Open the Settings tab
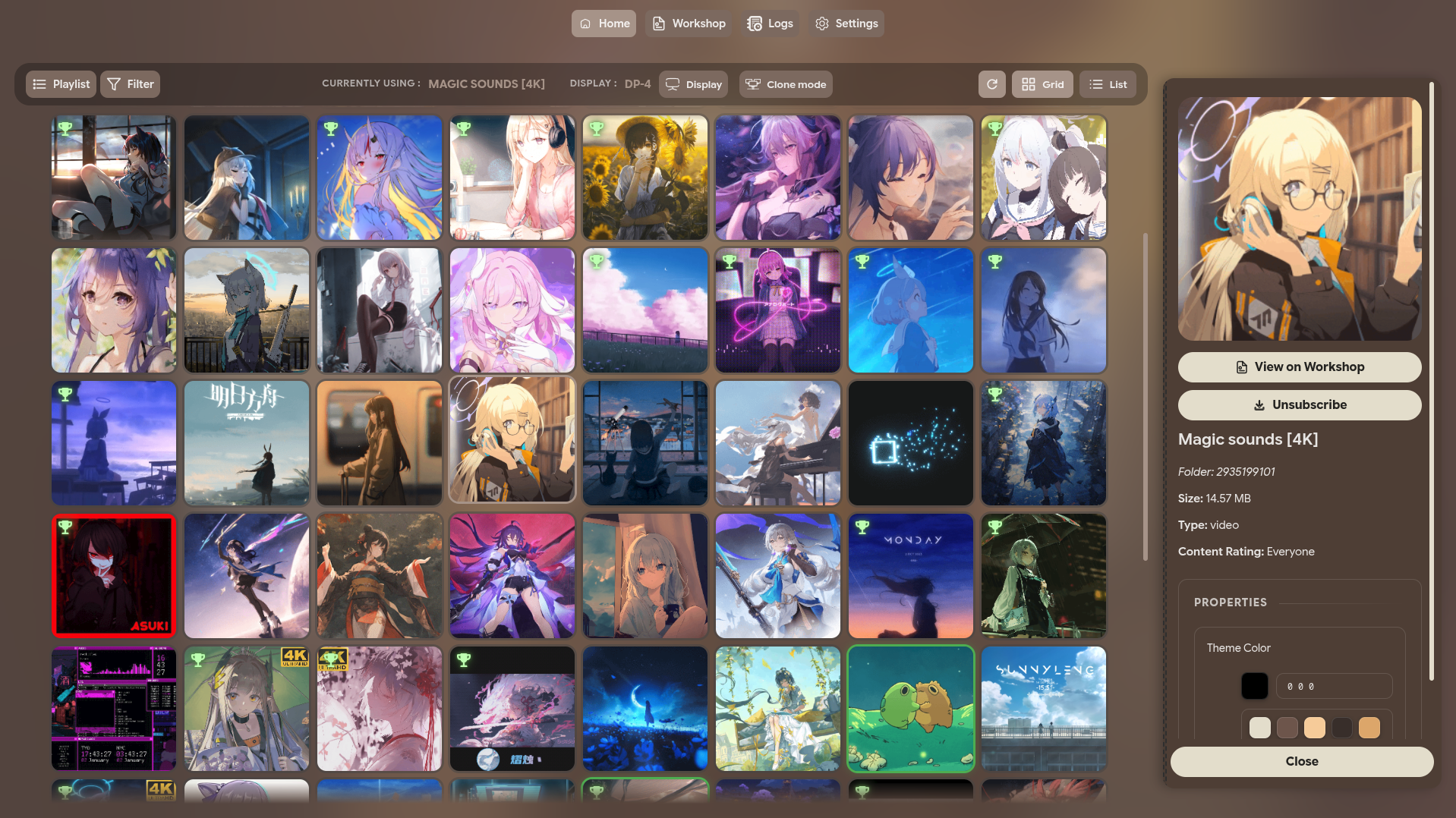 tap(846, 24)
